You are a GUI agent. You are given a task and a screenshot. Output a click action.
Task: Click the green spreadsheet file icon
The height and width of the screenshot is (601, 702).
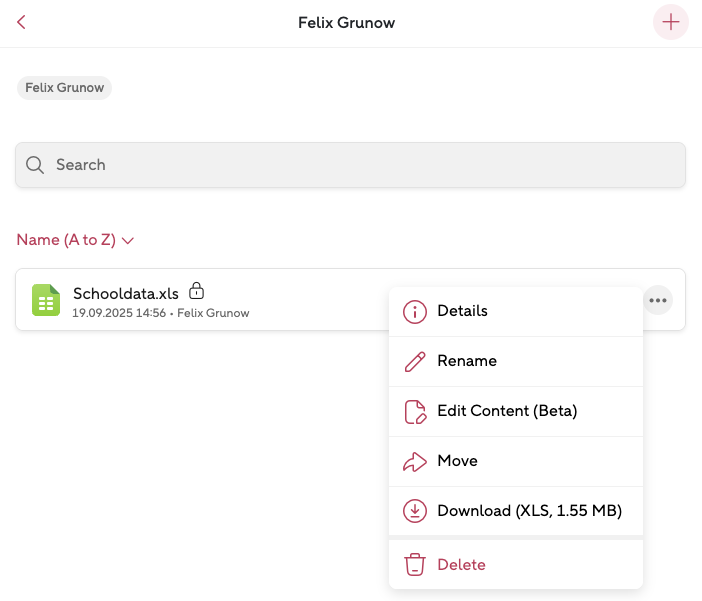tap(46, 300)
